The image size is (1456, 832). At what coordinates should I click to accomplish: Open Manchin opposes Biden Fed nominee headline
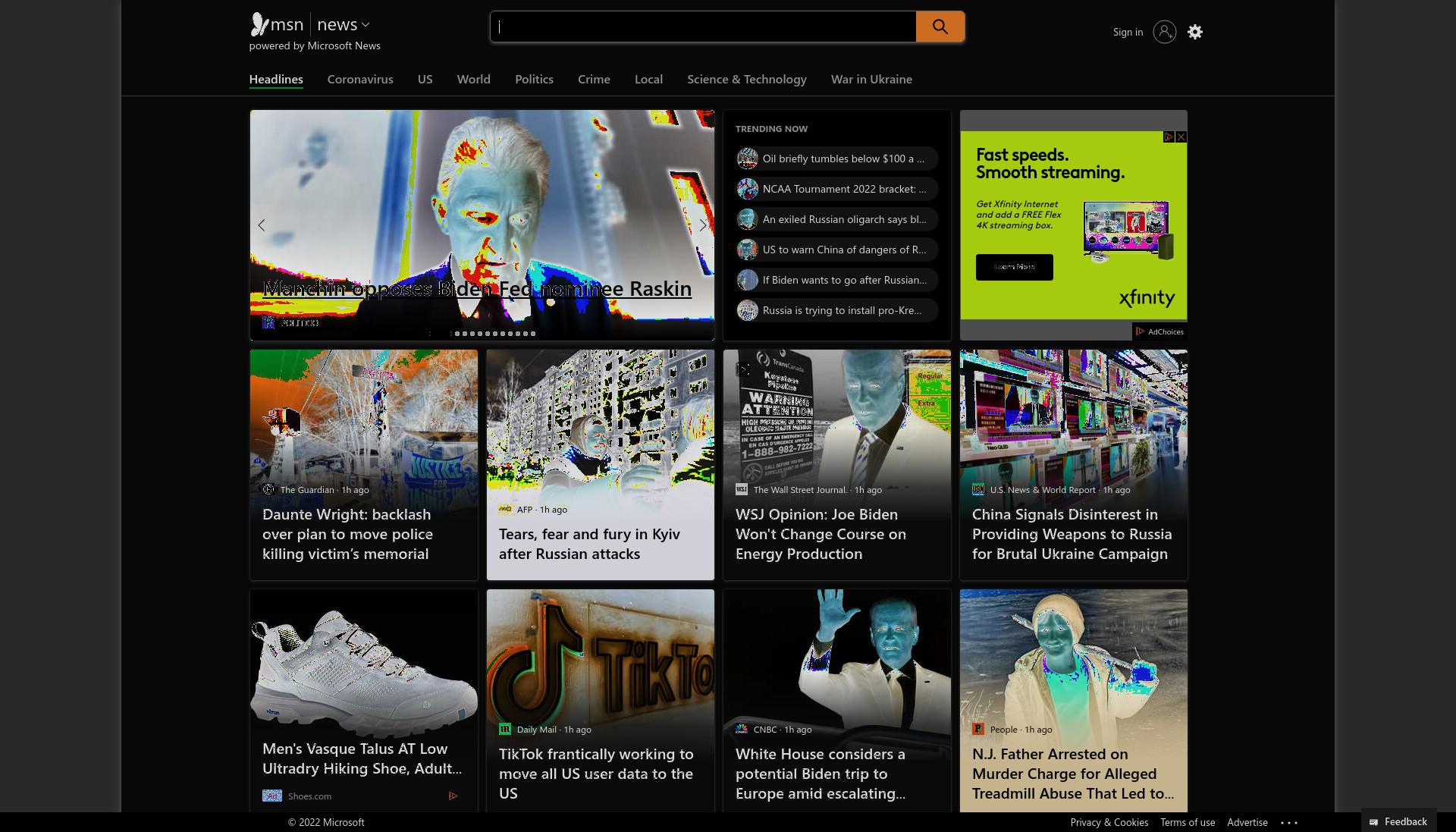pos(477,289)
